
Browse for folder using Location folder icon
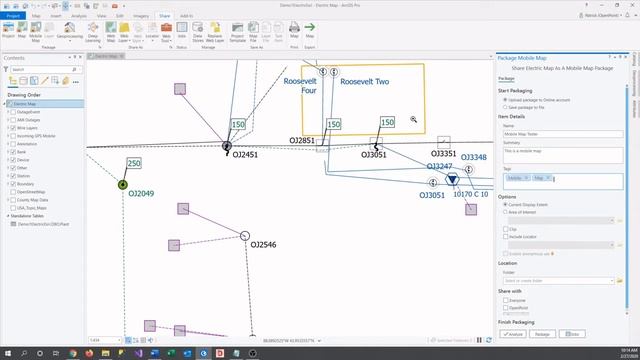pyautogui.click(x=620, y=281)
